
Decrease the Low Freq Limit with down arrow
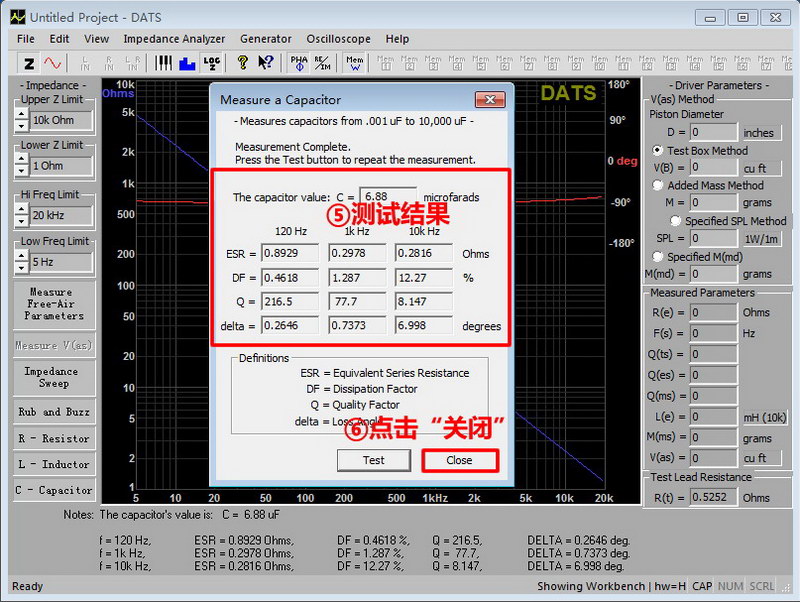point(22,269)
